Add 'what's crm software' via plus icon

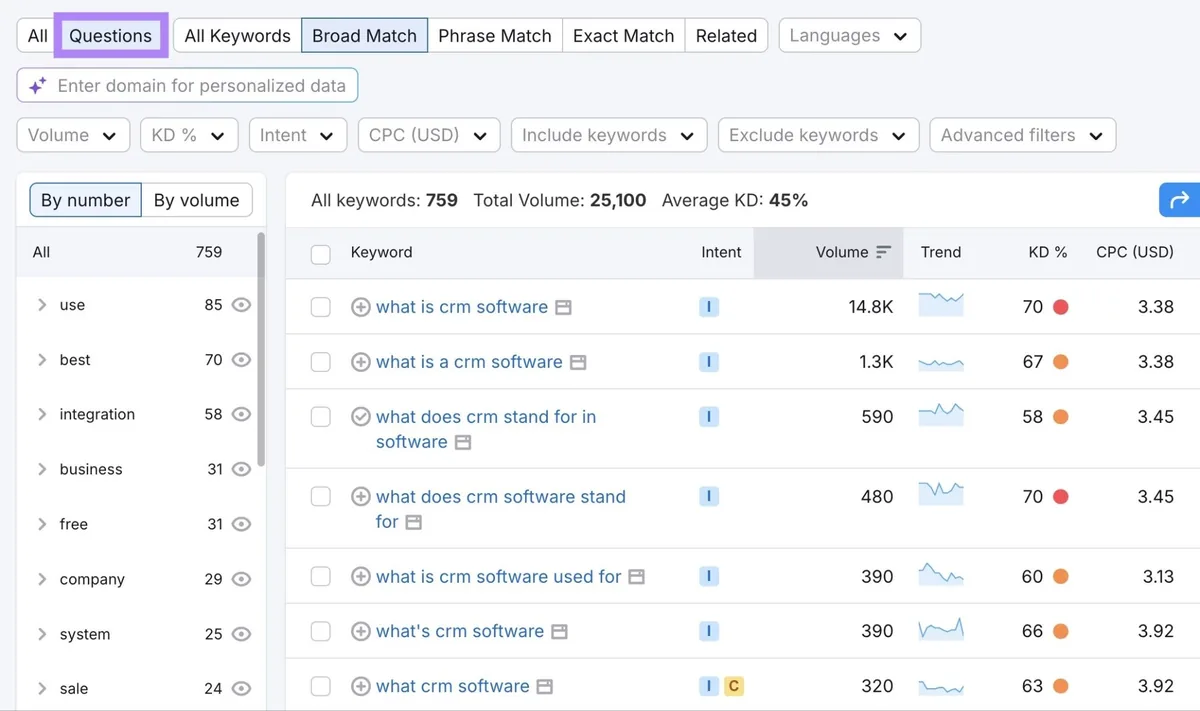pos(361,632)
